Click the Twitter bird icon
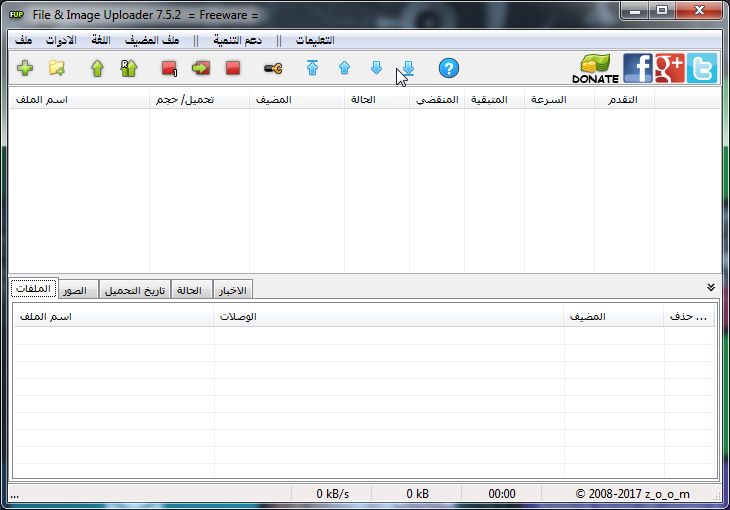Viewport: 730px width, 510px height. coord(702,68)
